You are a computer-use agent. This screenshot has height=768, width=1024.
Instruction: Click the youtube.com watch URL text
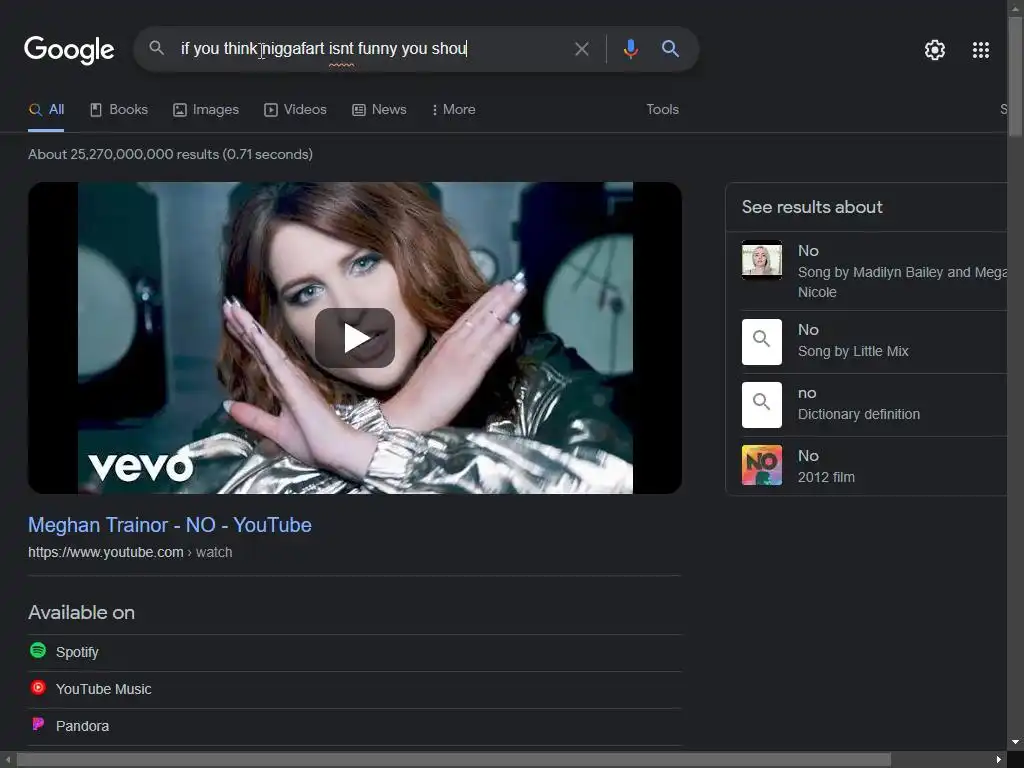[x=130, y=552]
